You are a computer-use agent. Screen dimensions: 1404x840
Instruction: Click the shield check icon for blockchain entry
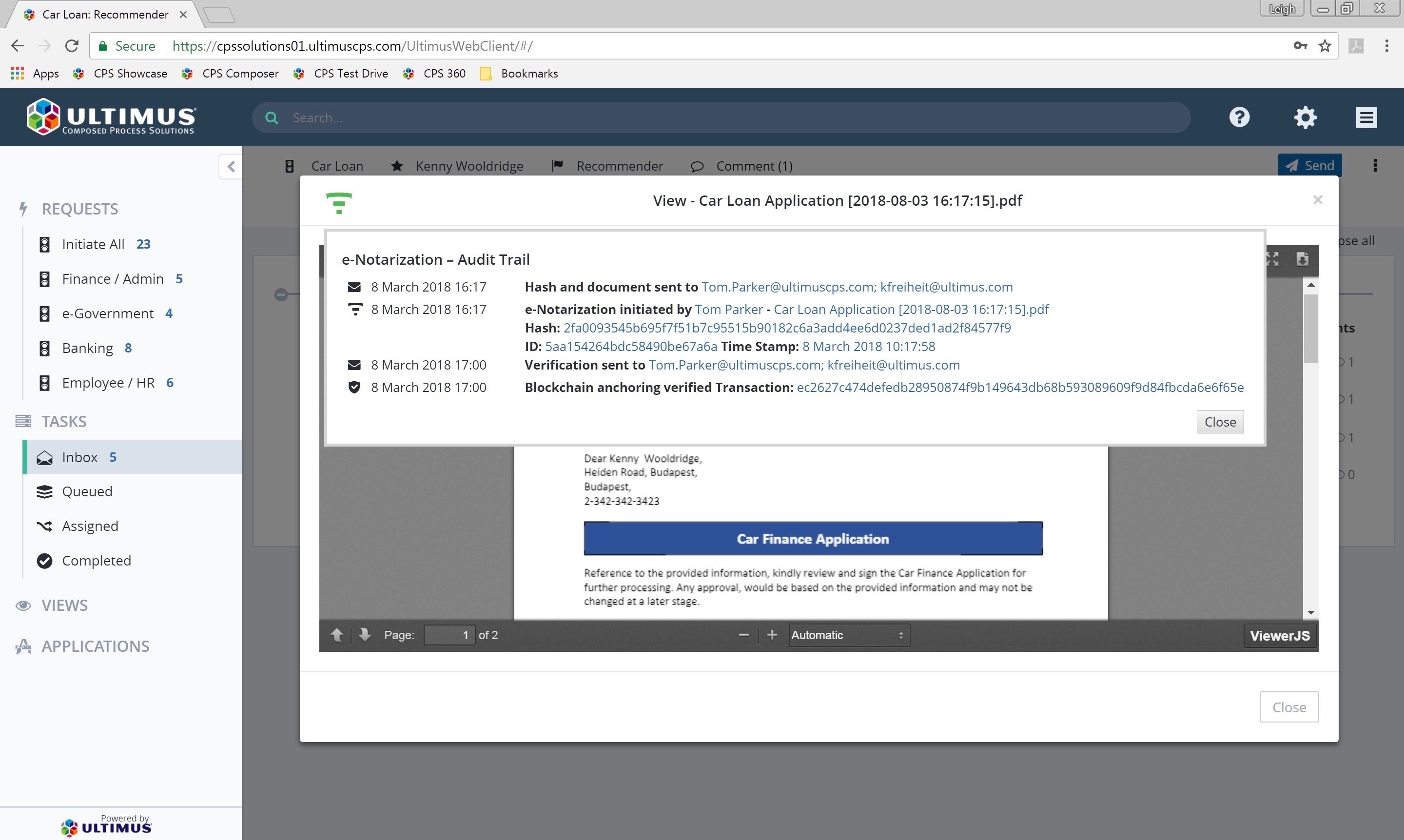coord(354,387)
